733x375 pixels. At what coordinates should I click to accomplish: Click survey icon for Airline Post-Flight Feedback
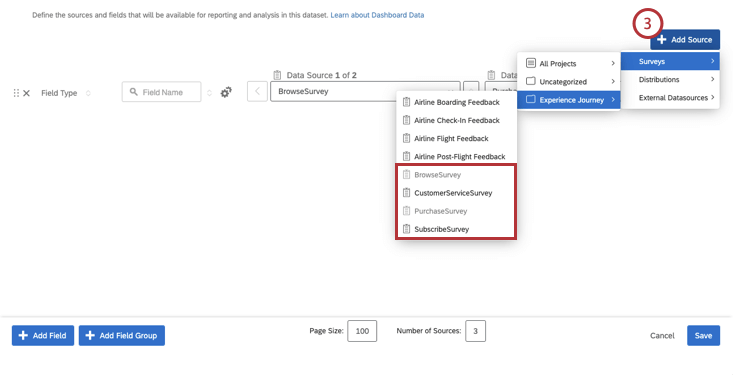406,157
